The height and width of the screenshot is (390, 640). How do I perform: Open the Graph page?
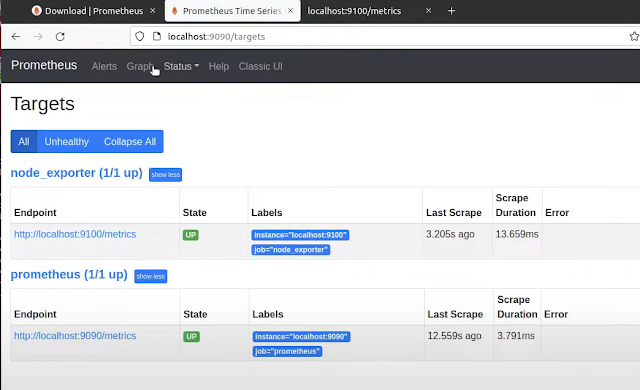[x=140, y=66]
